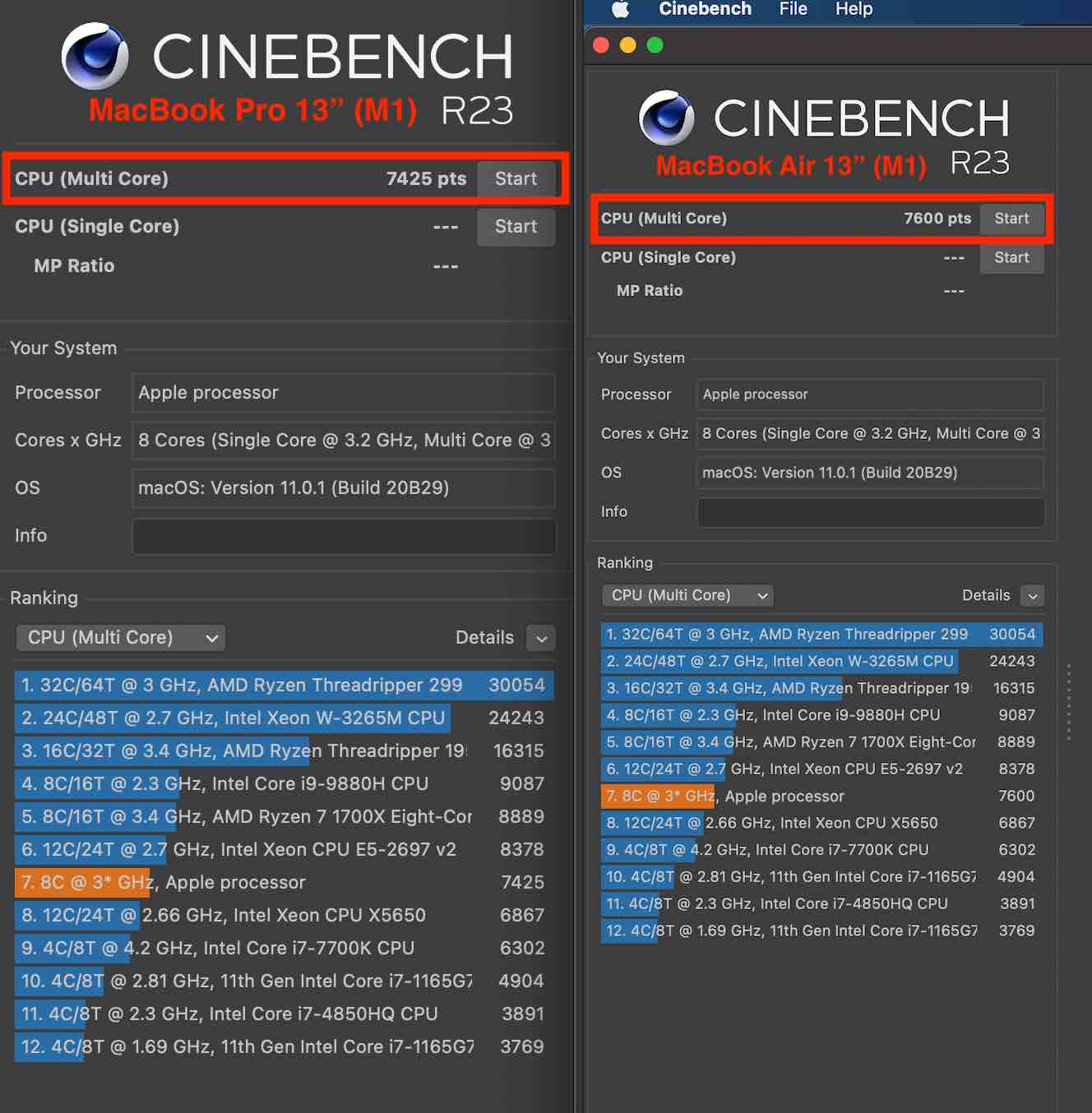This screenshot has width=1092, height=1113.
Task: Click the yellow minimize button of Cinebench window
Action: 628,45
